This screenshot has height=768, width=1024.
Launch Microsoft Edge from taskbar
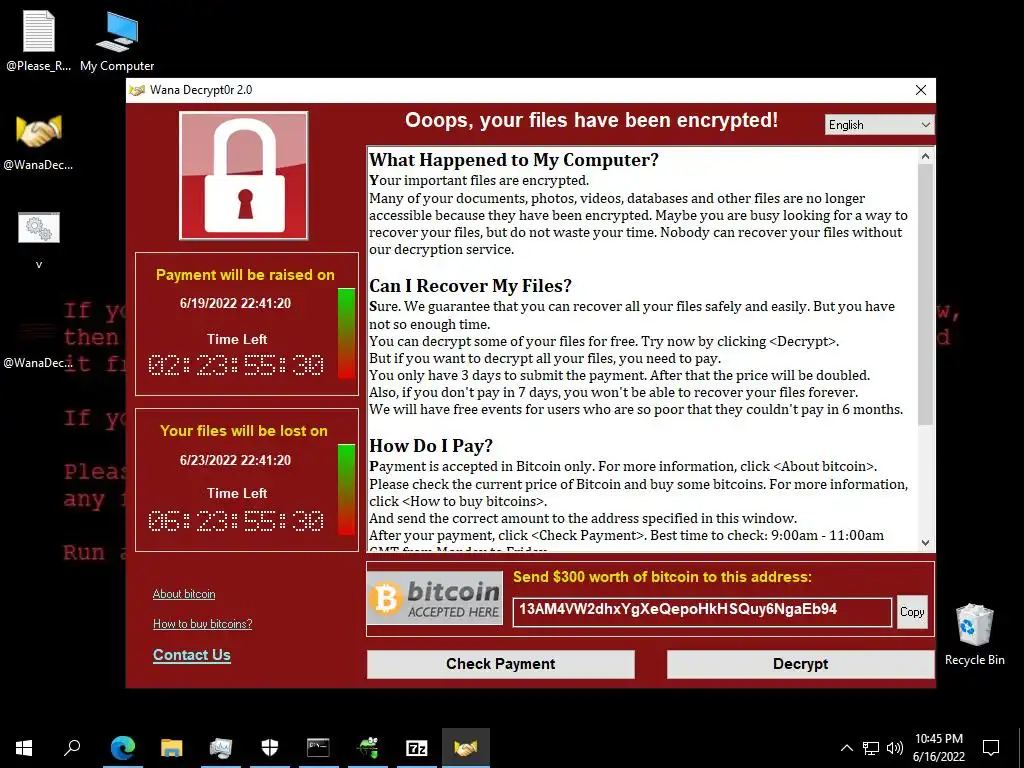[123, 748]
